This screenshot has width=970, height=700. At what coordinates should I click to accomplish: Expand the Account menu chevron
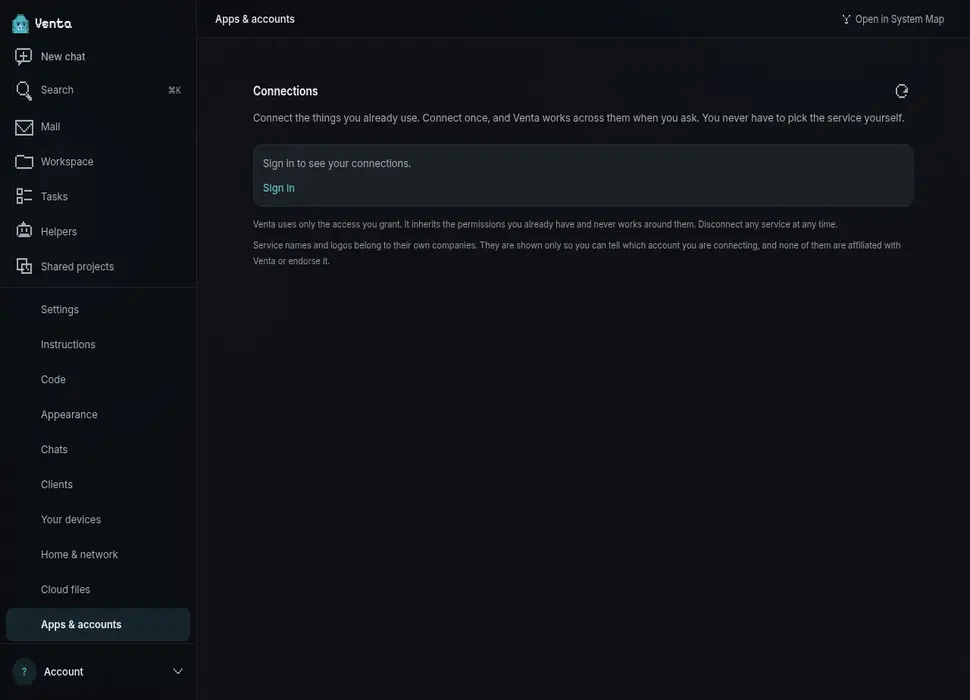click(178, 672)
